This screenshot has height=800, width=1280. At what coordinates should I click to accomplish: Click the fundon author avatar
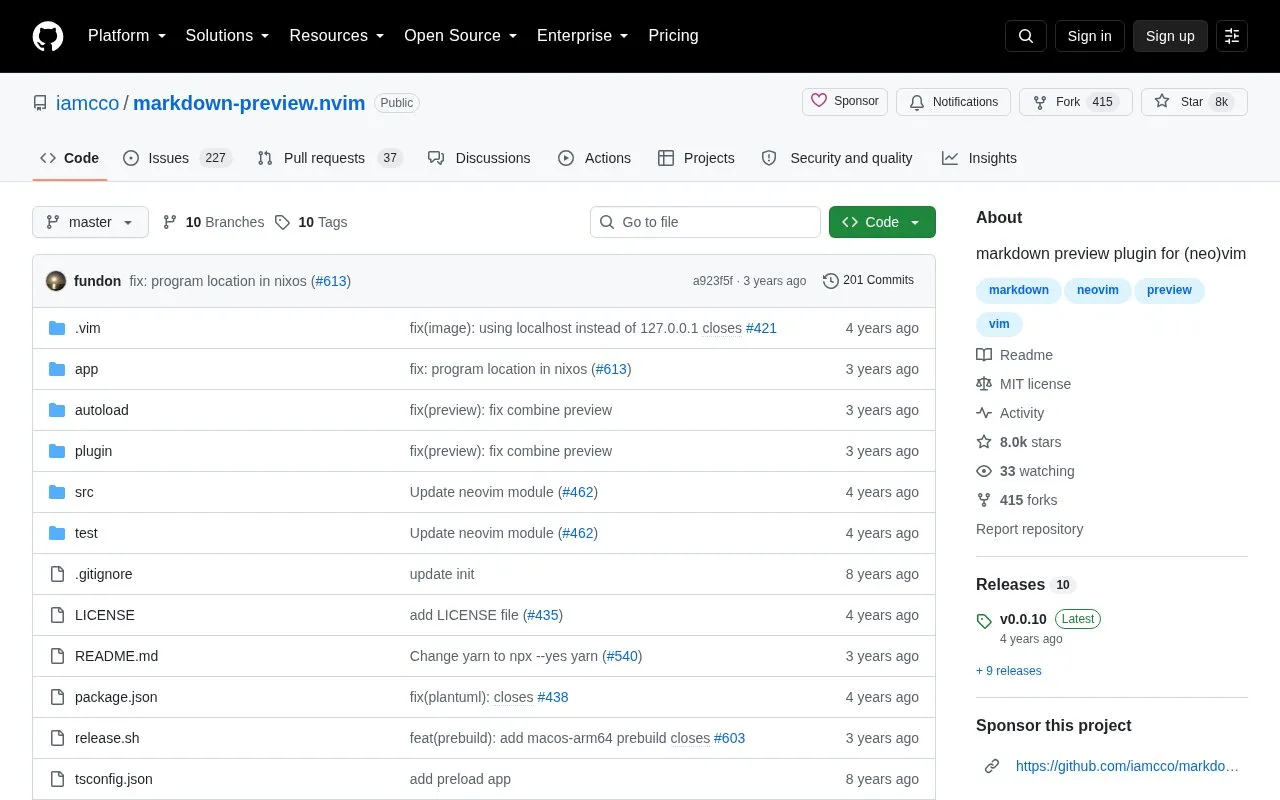point(56,281)
